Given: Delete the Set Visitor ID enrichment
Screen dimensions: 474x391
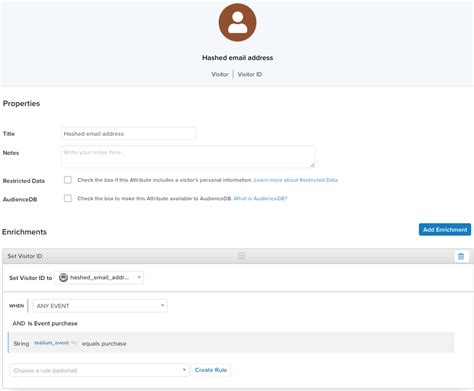Looking at the screenshot, I should click(x=461, y=256).
